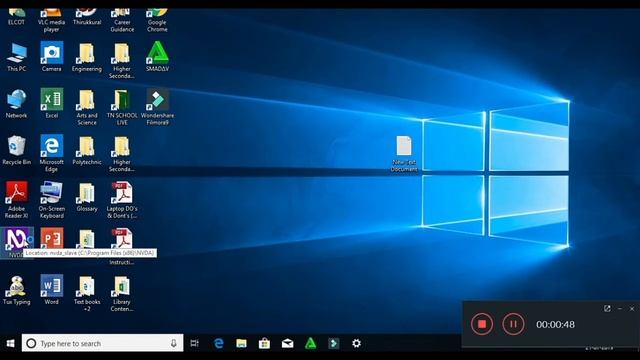Viewport: 640px width, 360px height.
Task: Open the Microsoft Edge desktop shortcut
Action: click(51, 153)
